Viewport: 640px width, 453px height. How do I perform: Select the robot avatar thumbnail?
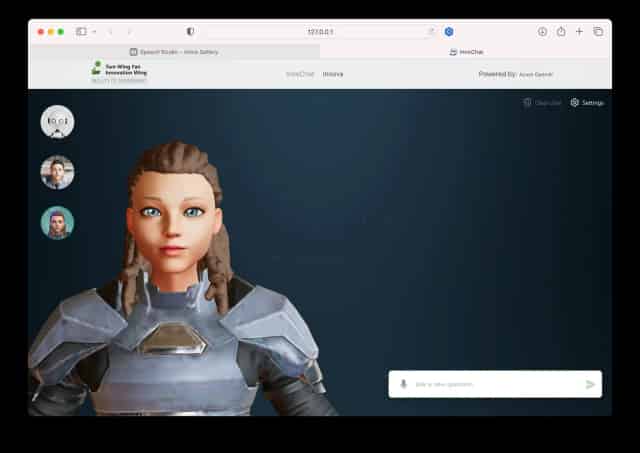click(x=57, y=122)
